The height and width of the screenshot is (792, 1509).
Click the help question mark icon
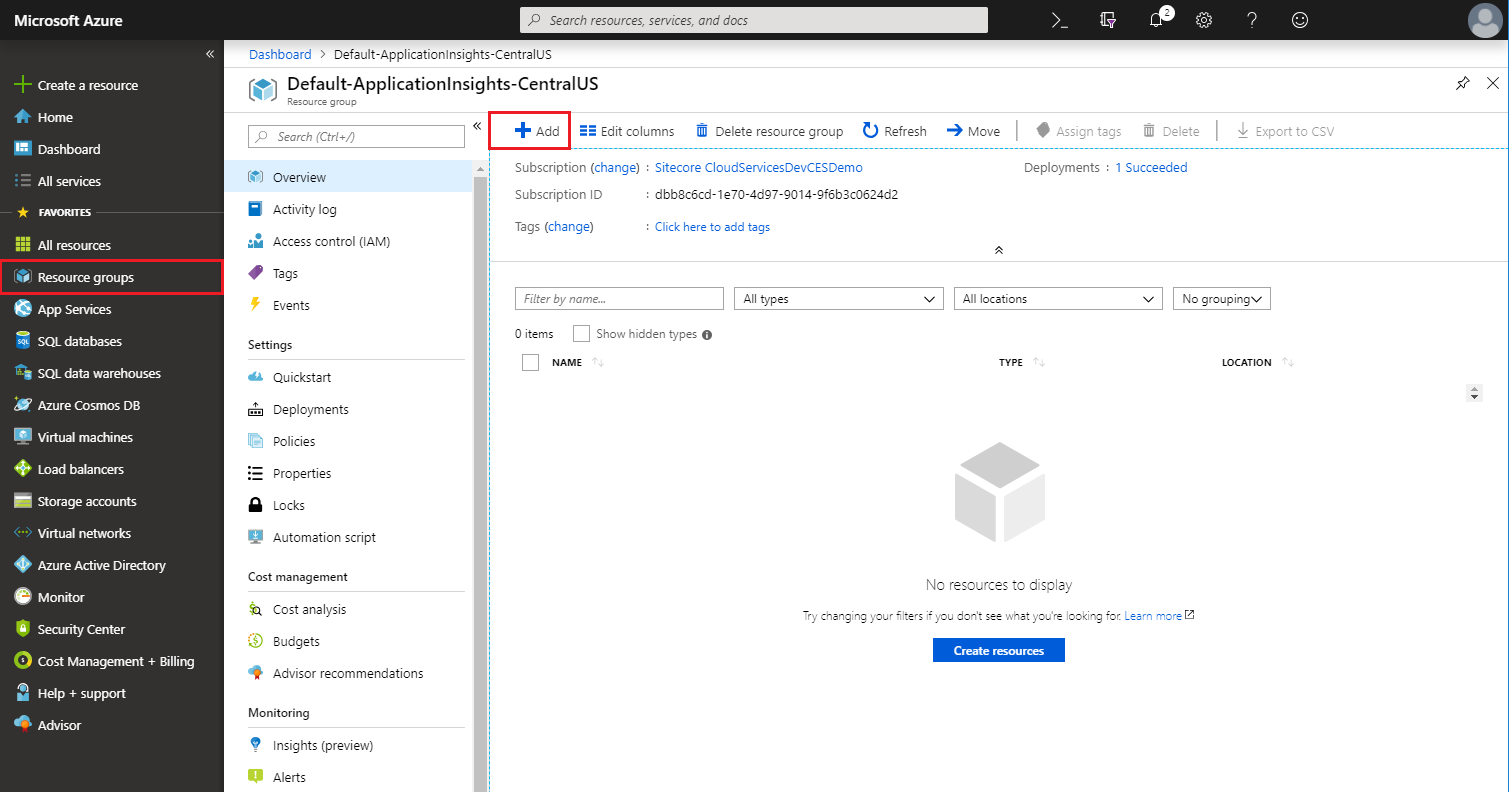click(1252, 20)
